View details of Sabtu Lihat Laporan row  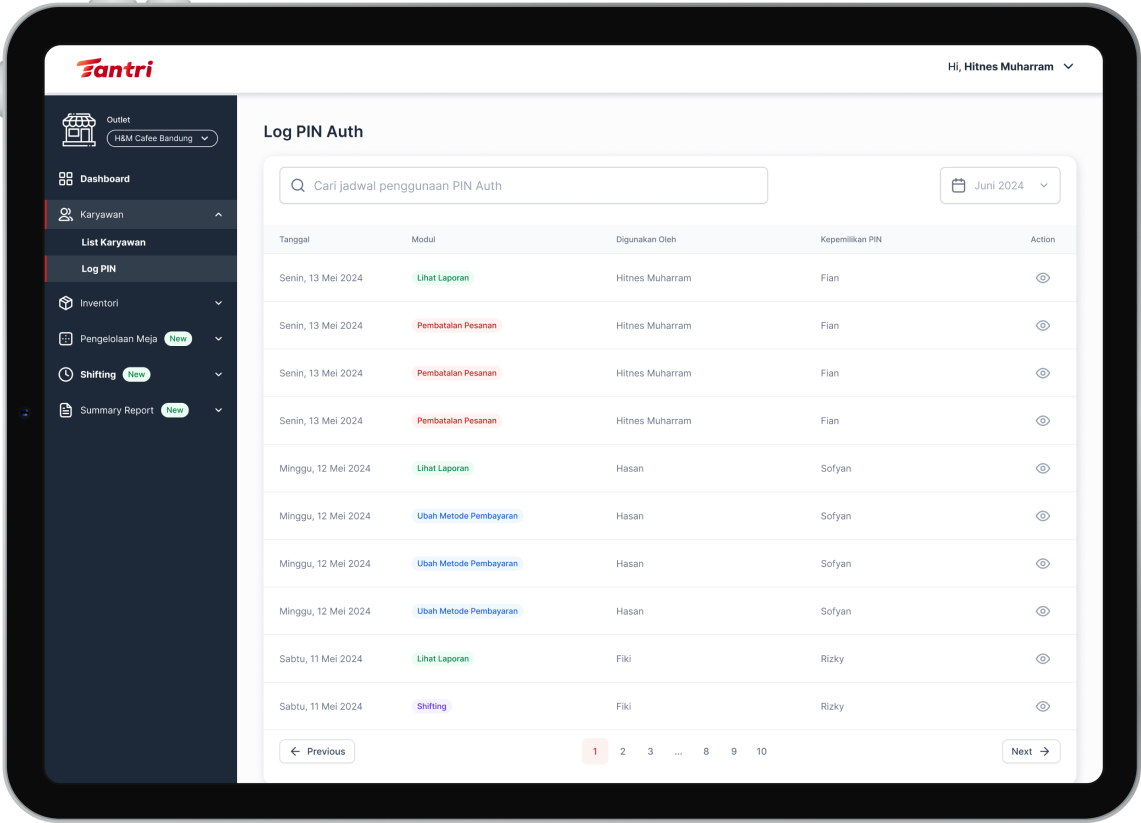pyautogui.click(x=1043, y=659)
